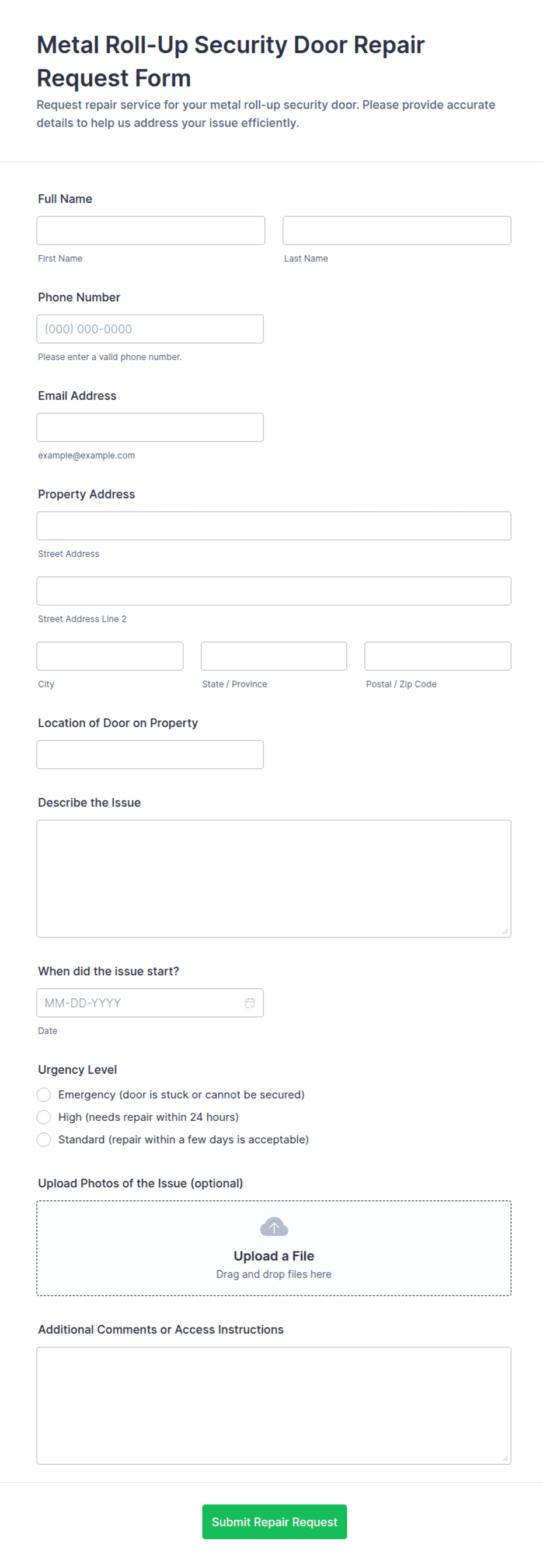Select the City input box

click(110, 656)
